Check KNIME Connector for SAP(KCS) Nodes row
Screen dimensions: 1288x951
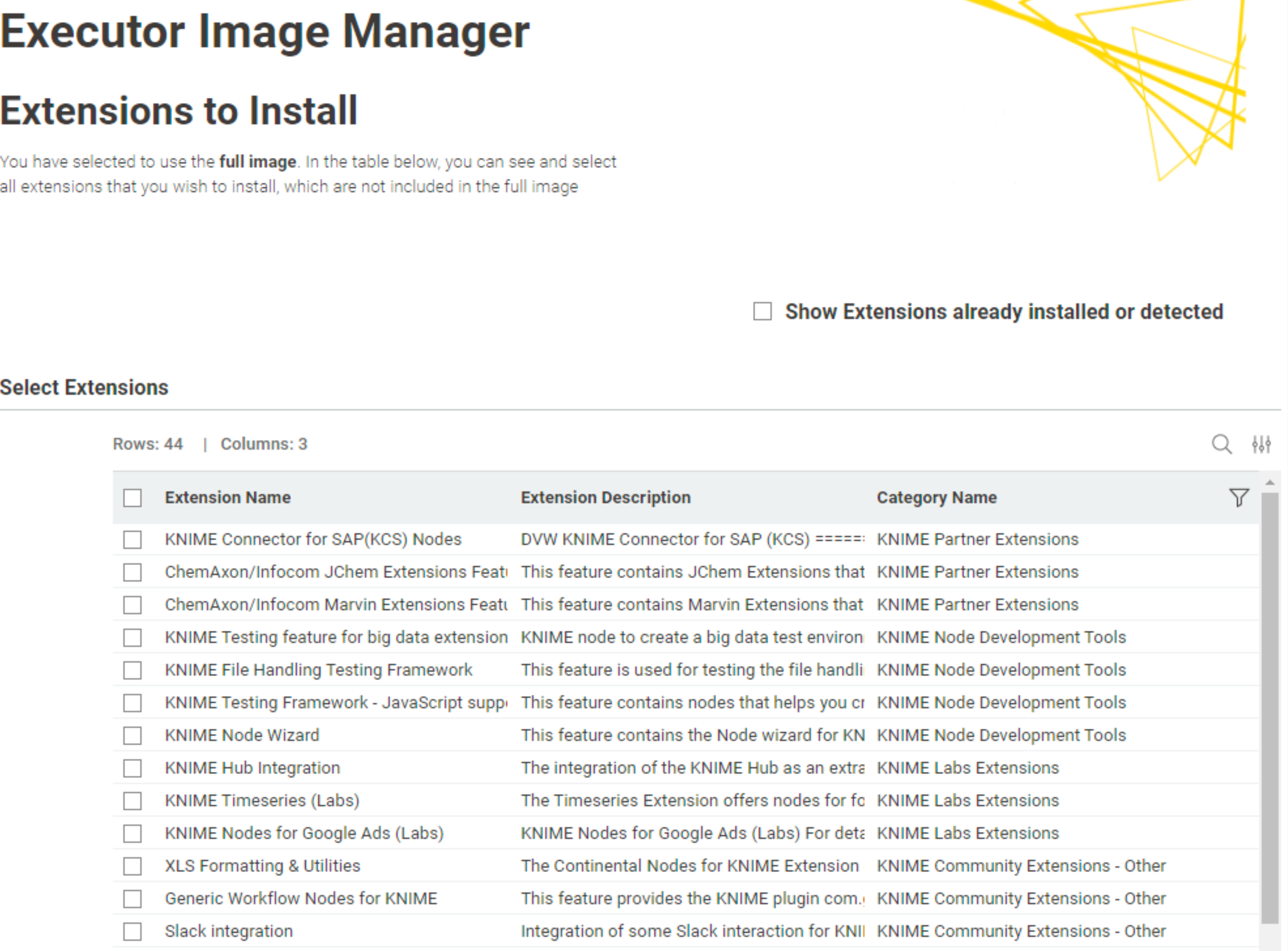coord(132,540)
